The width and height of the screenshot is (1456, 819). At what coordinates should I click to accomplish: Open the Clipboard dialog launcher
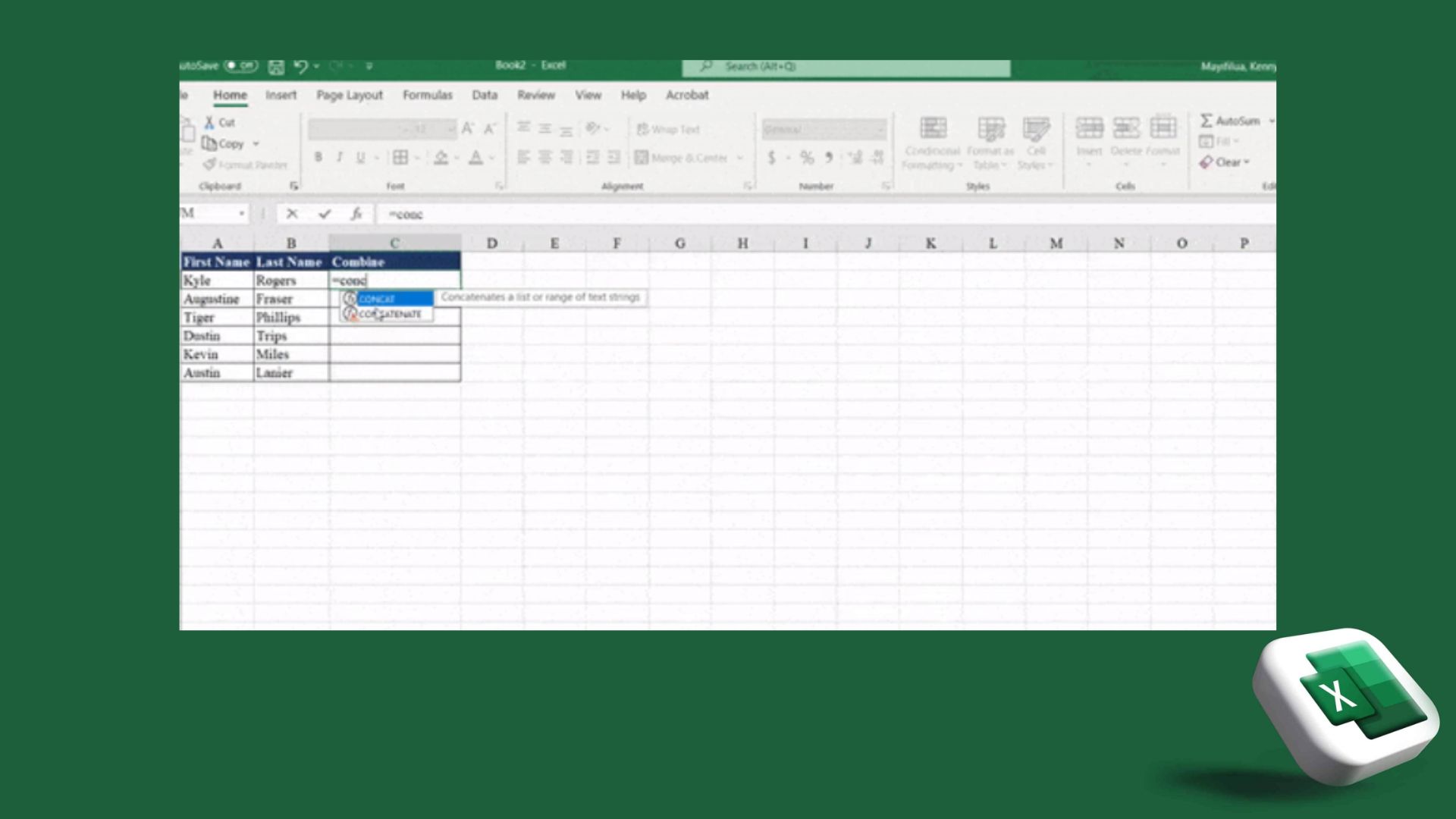coord(293,186)
